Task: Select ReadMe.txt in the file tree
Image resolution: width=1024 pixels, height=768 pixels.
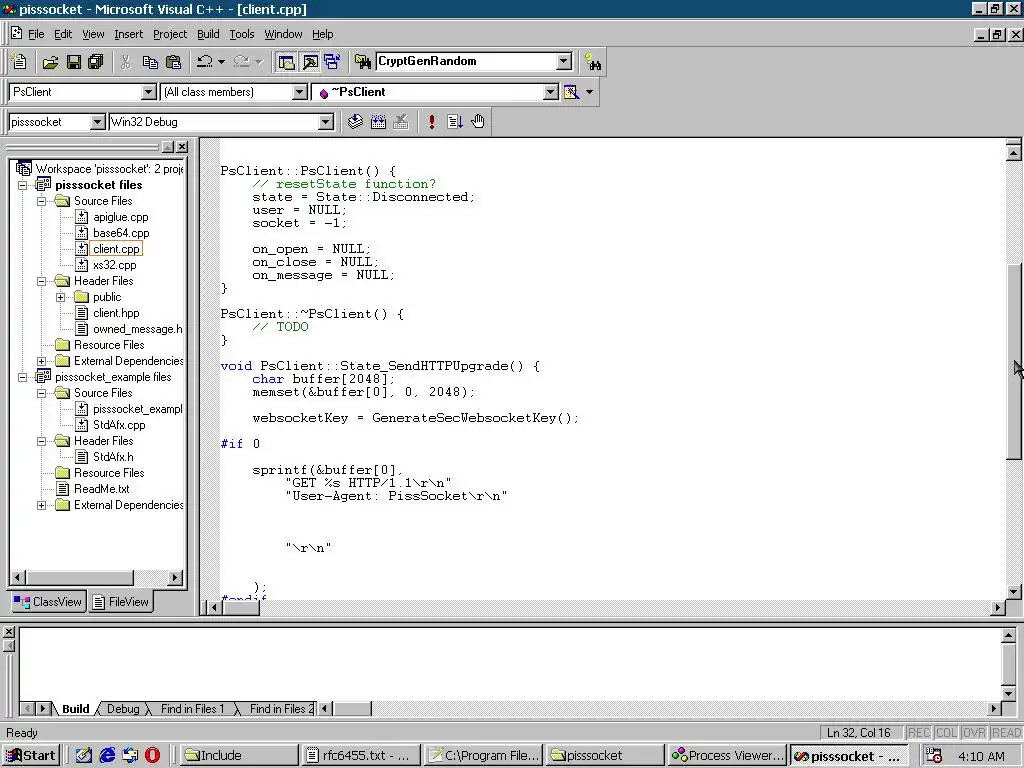Action: tap(101, 489)
